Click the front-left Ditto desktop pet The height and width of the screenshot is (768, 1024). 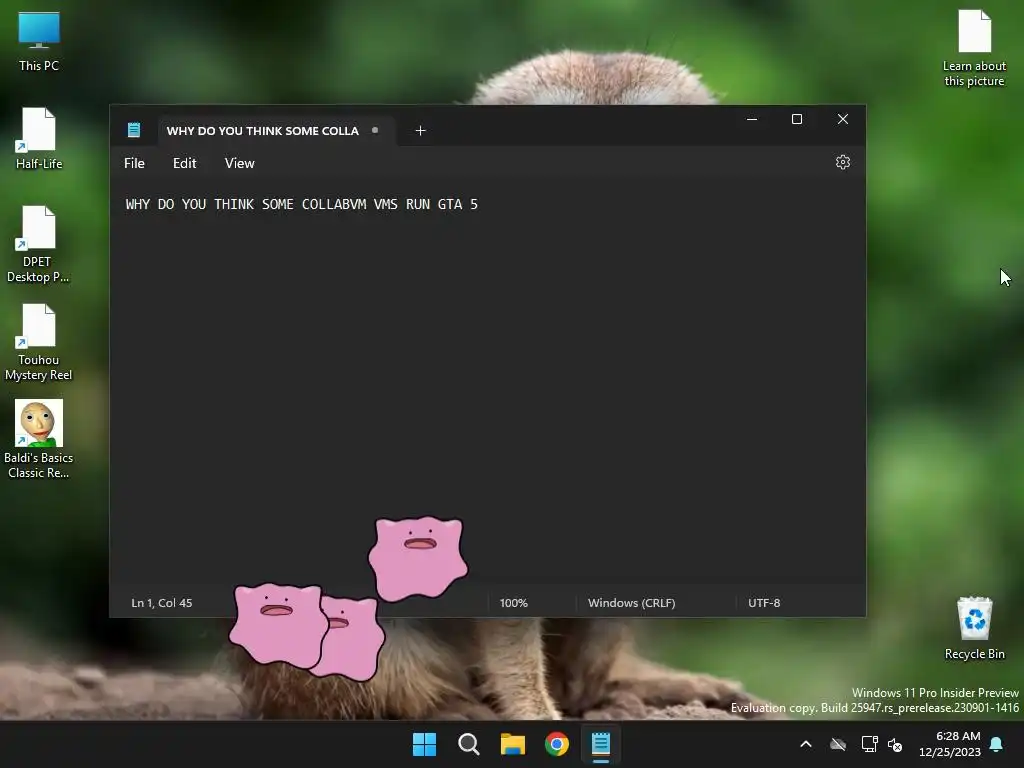click(278, 625)
